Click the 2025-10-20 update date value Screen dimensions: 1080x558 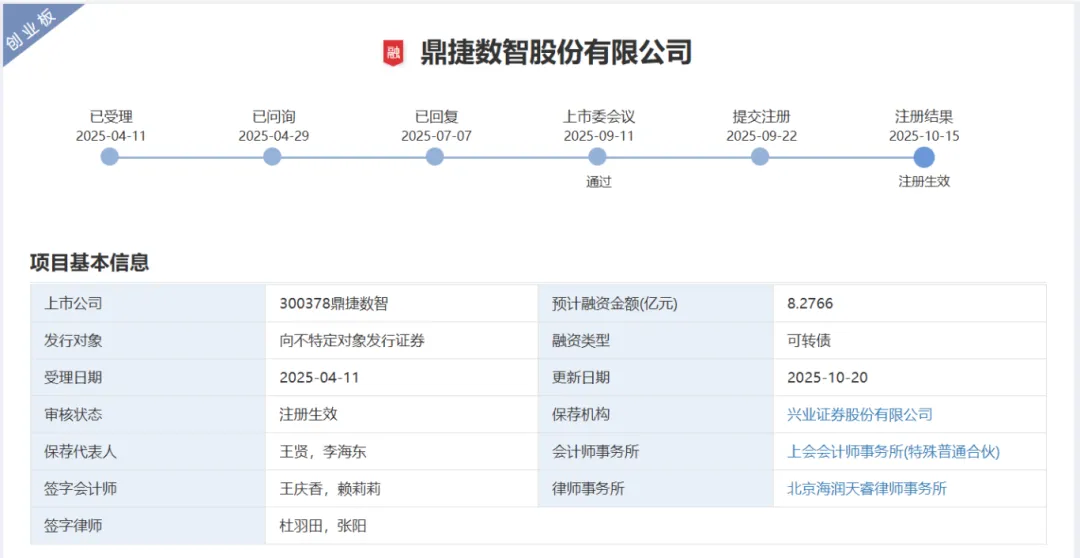pos(827,378)
